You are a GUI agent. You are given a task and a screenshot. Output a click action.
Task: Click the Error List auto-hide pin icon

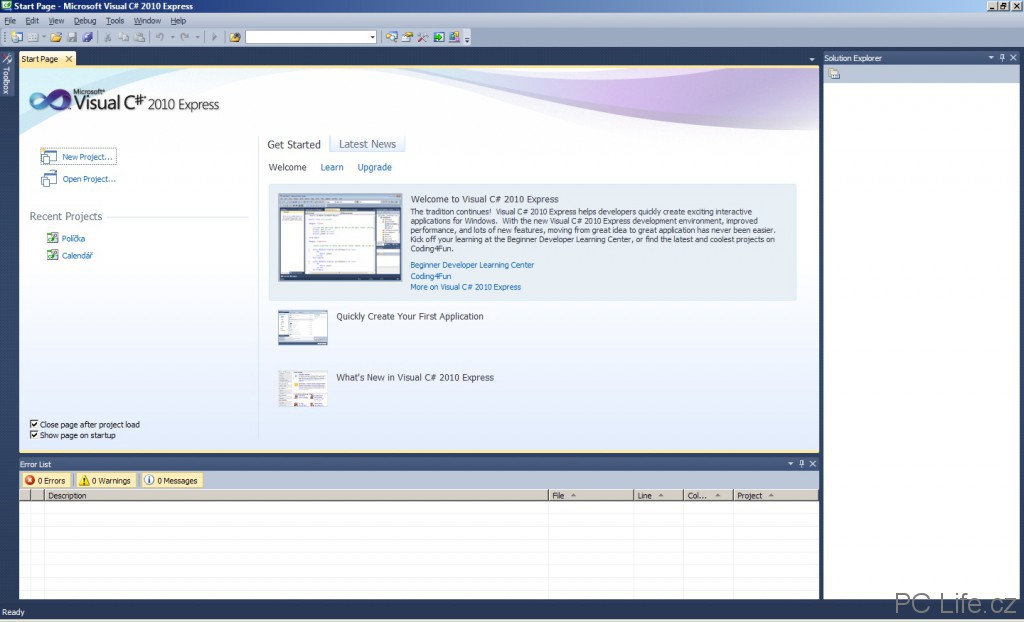(x=801, y=464)
